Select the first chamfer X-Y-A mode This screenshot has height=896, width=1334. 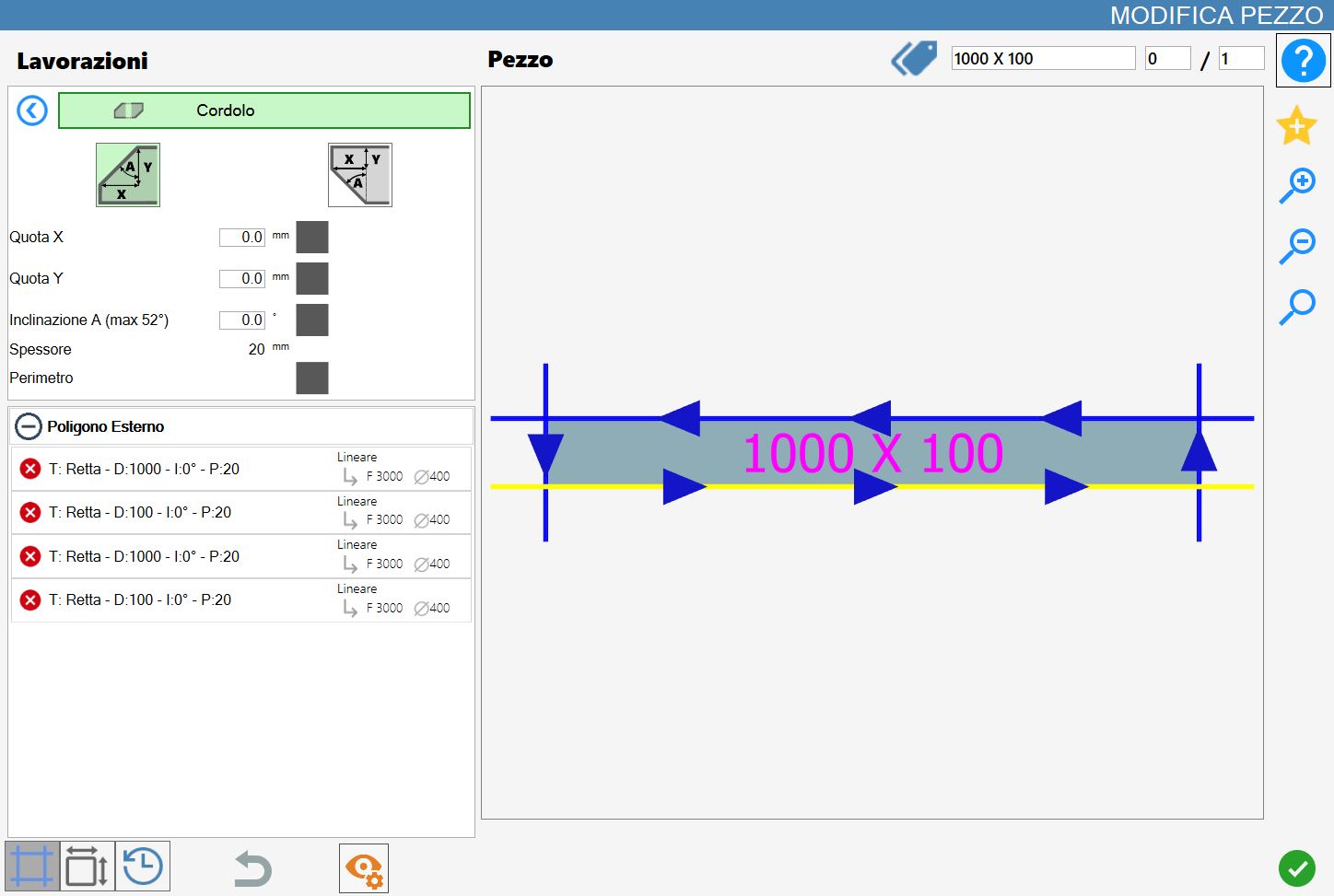(128, 175)
